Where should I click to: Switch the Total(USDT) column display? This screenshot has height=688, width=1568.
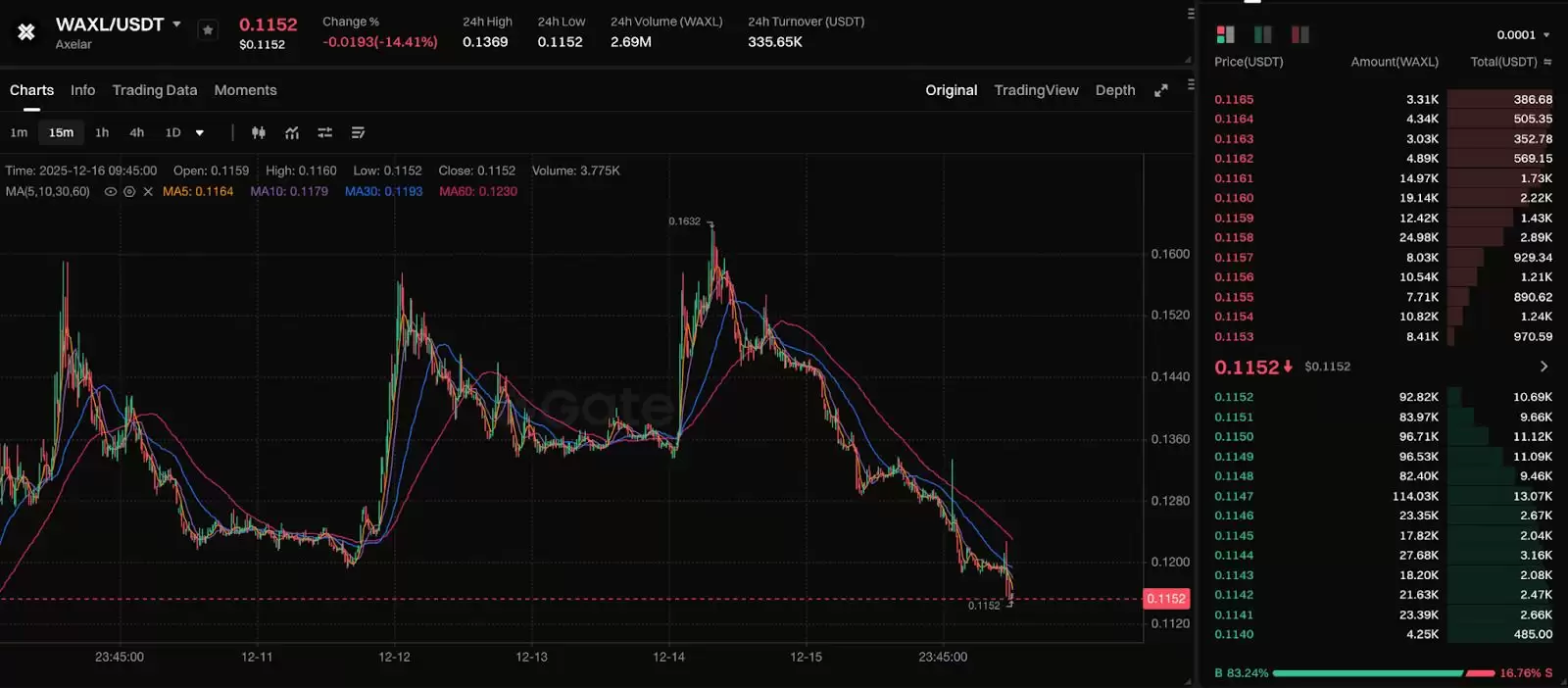click(x=1547, y=62)
